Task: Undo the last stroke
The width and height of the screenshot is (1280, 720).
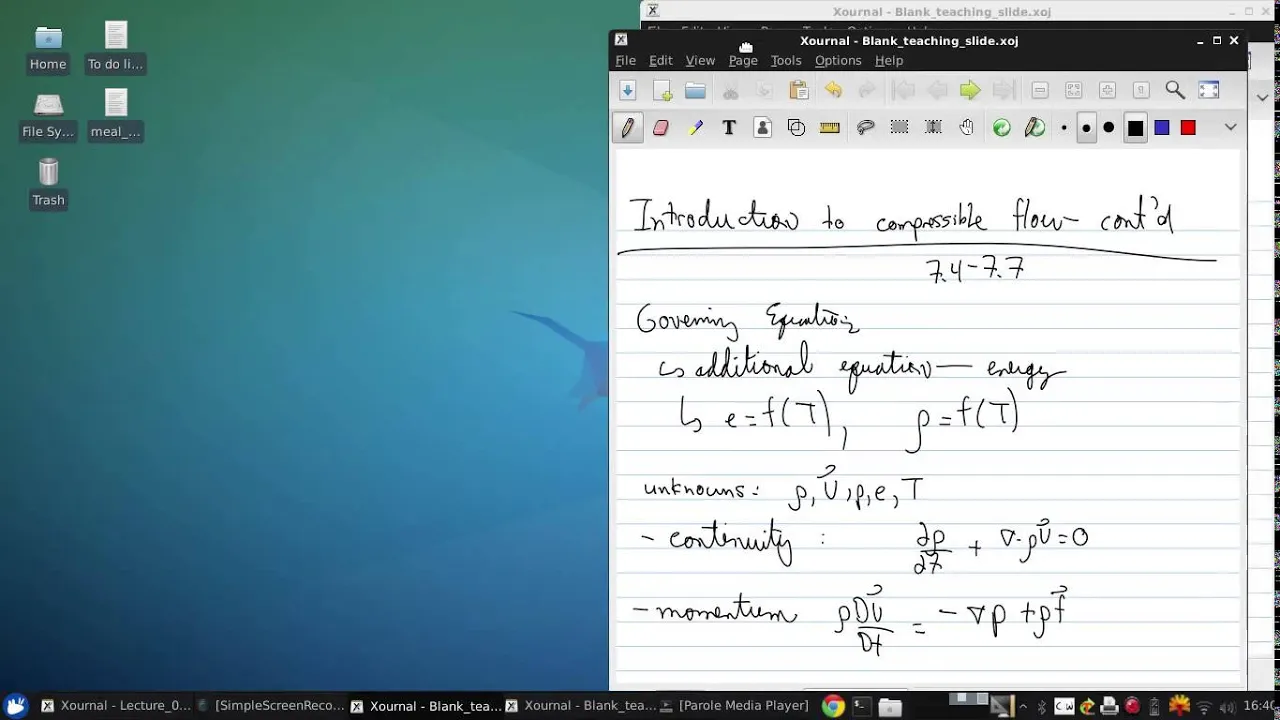Action: 833,90
